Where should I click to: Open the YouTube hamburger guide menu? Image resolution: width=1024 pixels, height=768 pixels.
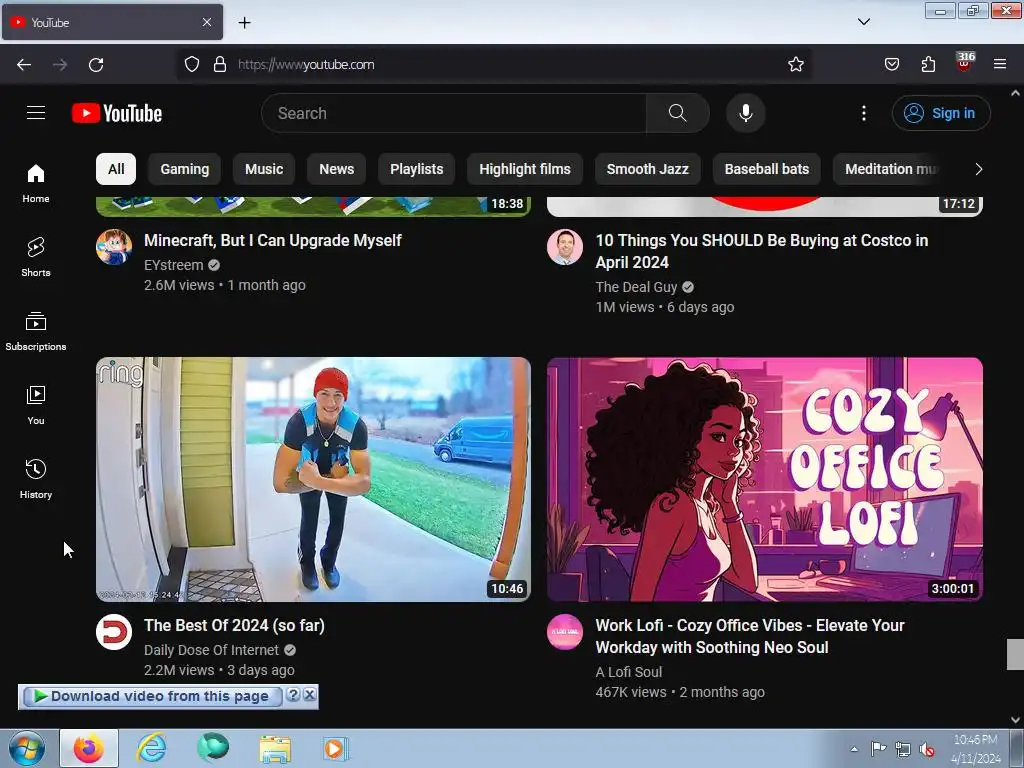[x=36, y=113]
